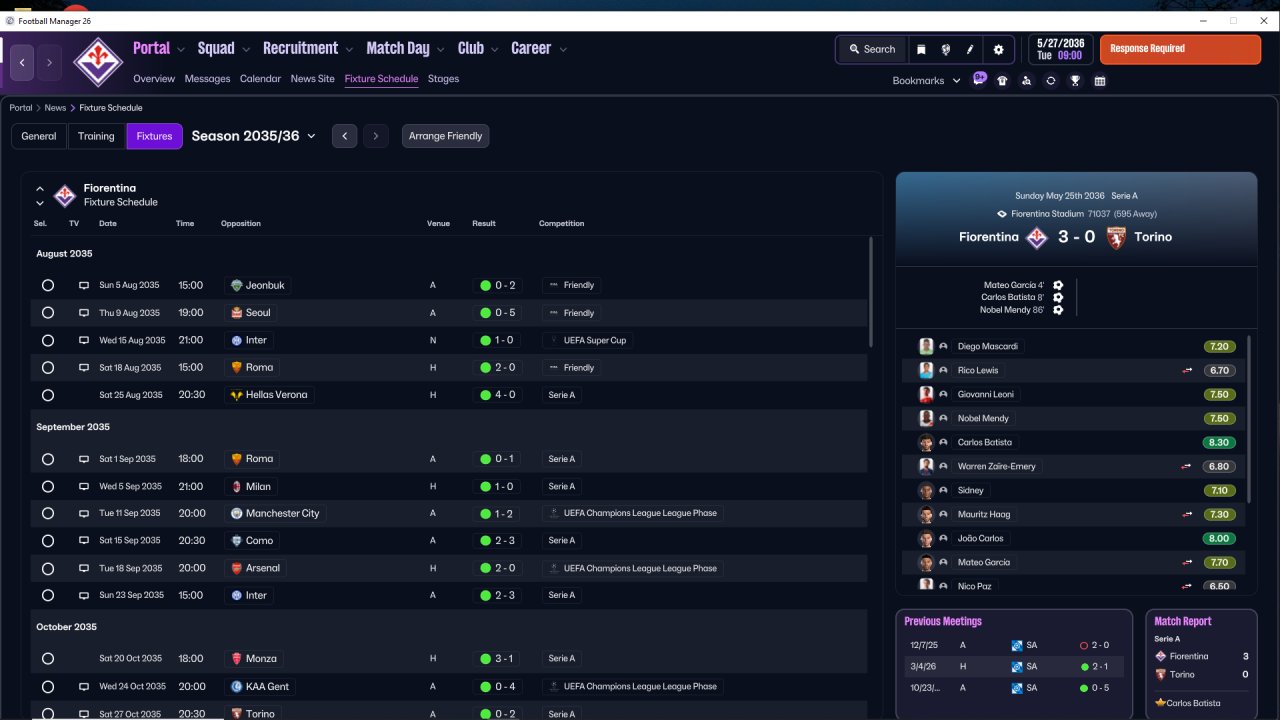
Task: Open the Season 2035/36 selector dropdown
Action: (254, 136)
